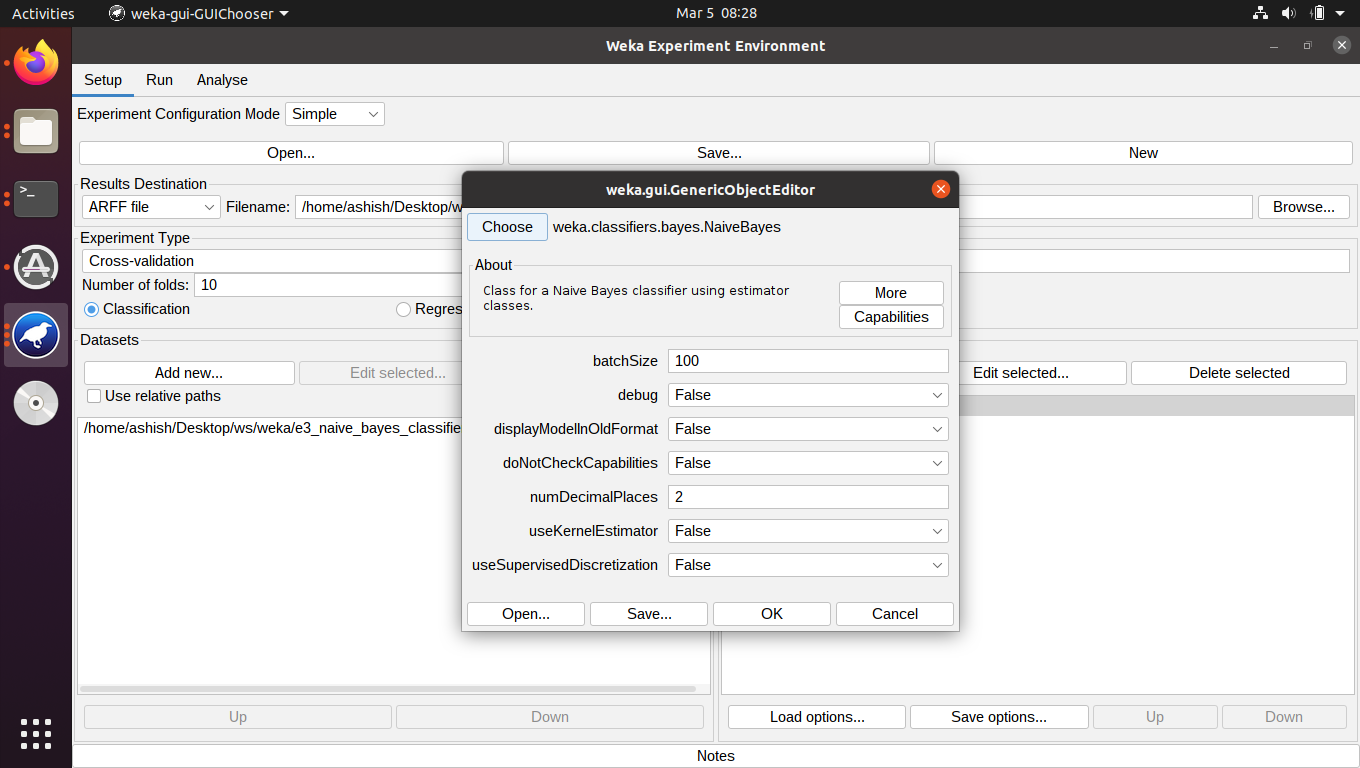Click the Activities button
The image size is (1360, 768).
coord(43,13)
